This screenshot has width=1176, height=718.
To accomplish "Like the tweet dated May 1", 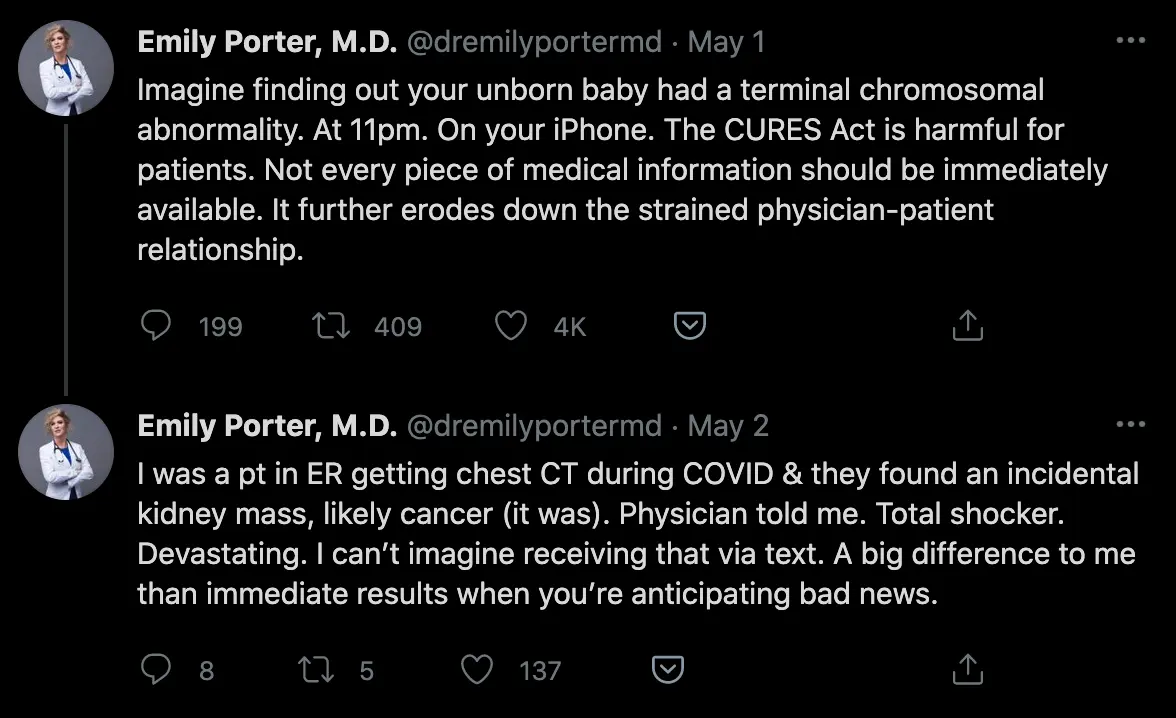I will tap(510, 325).
